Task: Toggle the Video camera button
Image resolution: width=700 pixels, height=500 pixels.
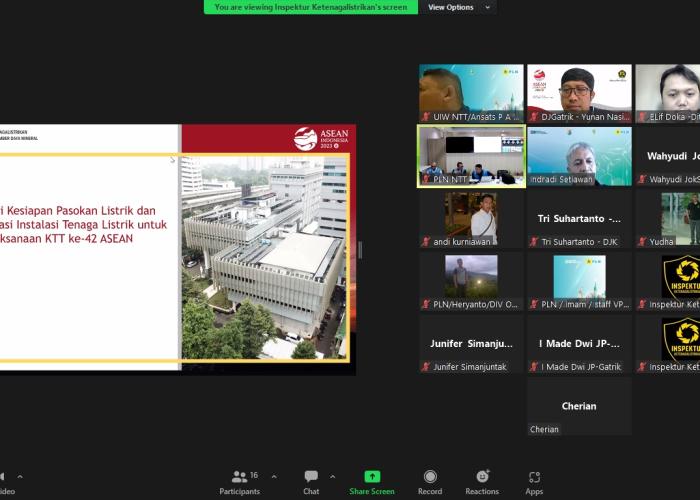Action: 3,481
